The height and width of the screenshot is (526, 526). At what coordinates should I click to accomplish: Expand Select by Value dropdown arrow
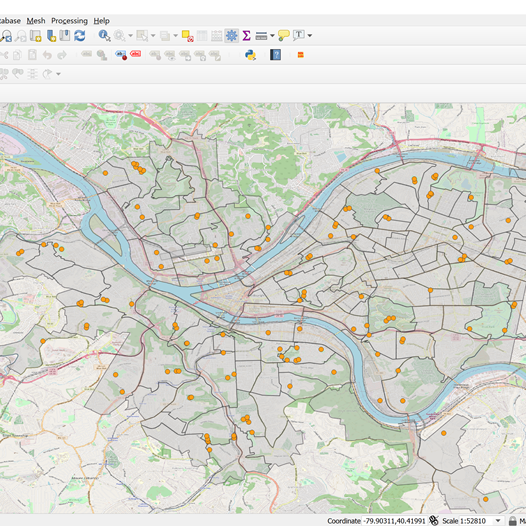coord(175,36)
